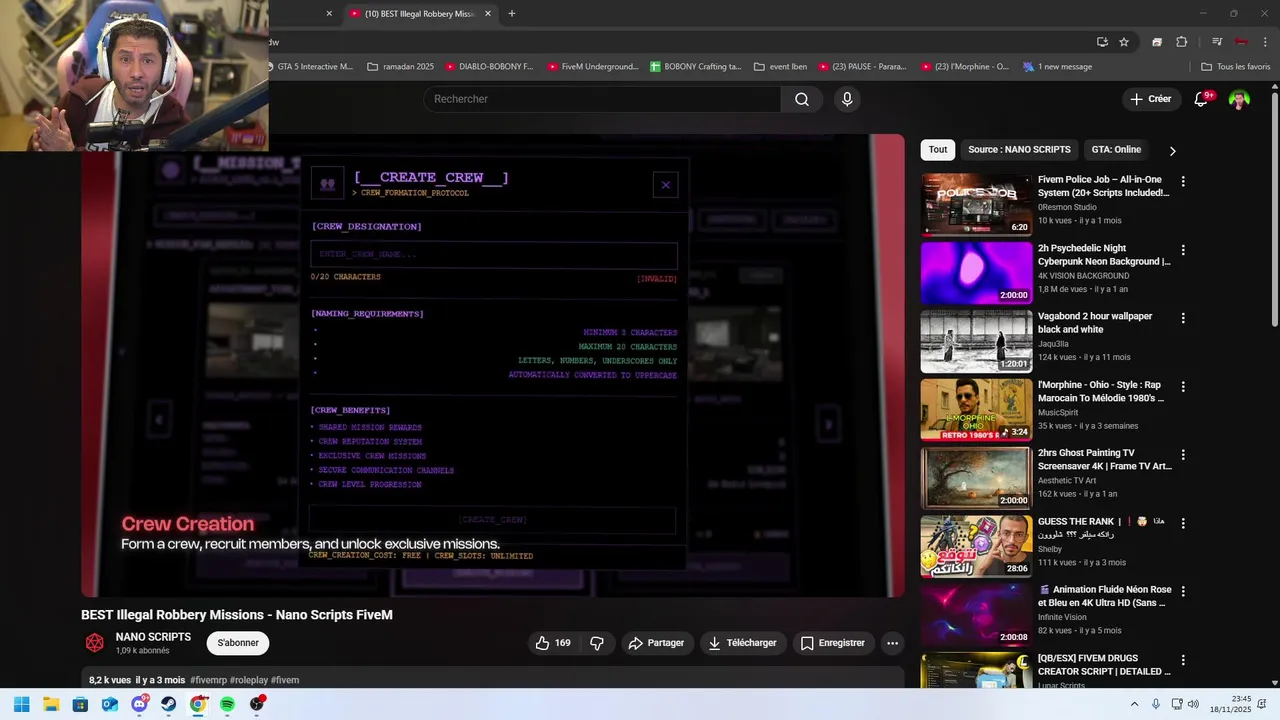This screenshot has width=1280, height=720.
Task: Open the NANO SCRIPTS channel avatar
Action: coord(95,643)
